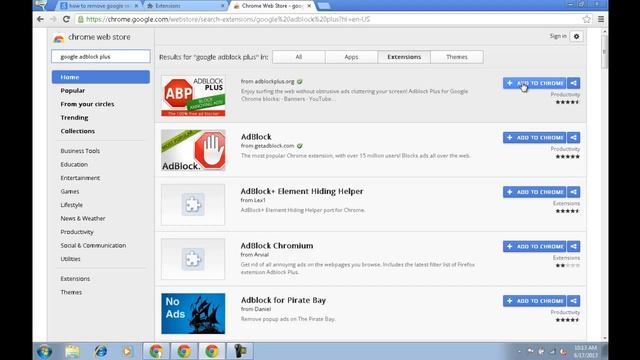Click the browser address bar URL

pyautogui.click(x=228, y=19)
